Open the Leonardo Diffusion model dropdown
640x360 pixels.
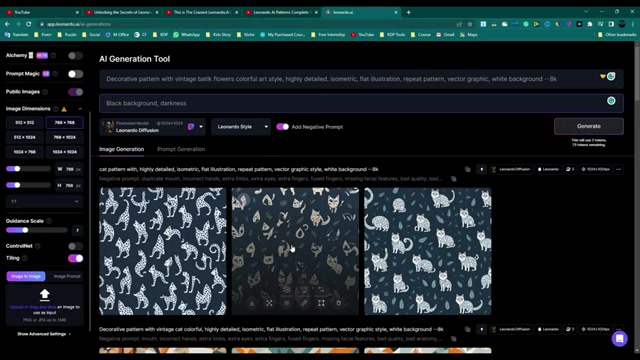click(152, 127)
